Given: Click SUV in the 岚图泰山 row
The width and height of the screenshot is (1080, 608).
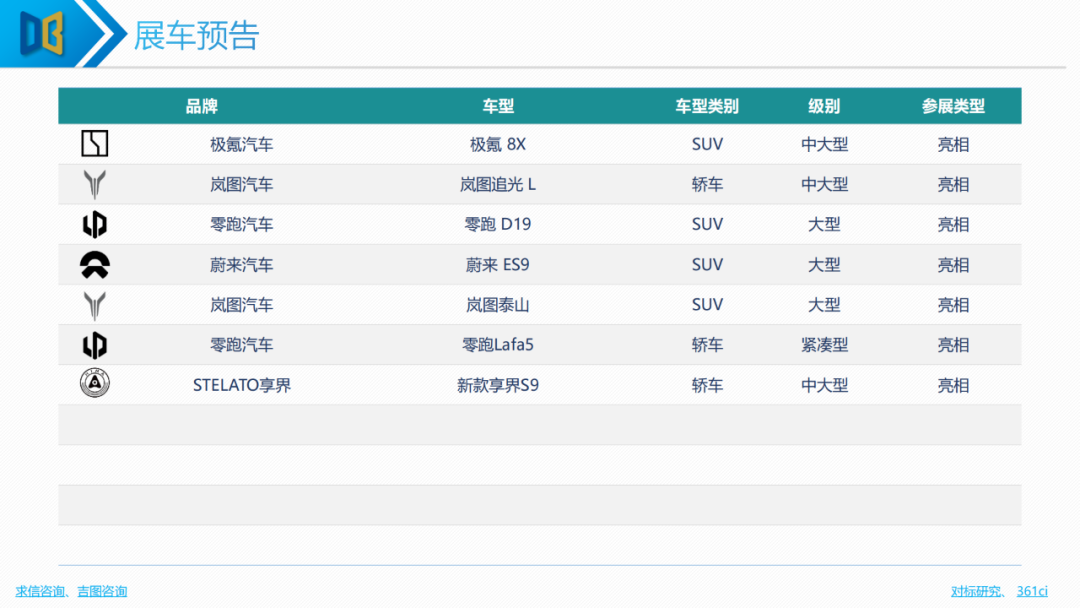Looking at the screenshot, I should [707, 305].
